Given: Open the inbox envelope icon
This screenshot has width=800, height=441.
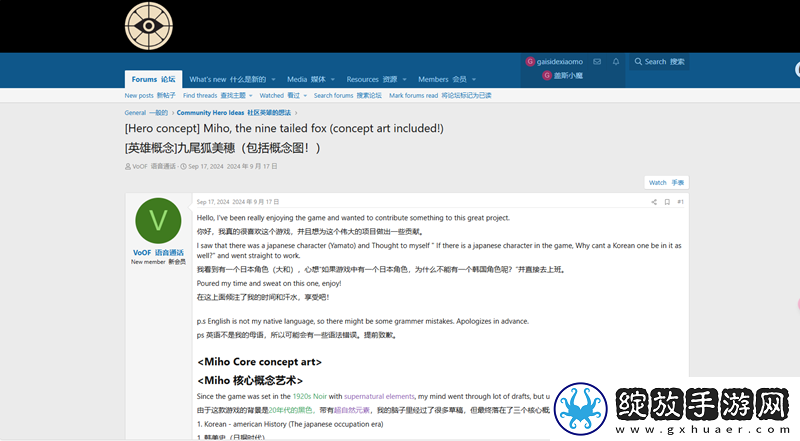Looking at the screenshot, I should click(x=597, y=62).
